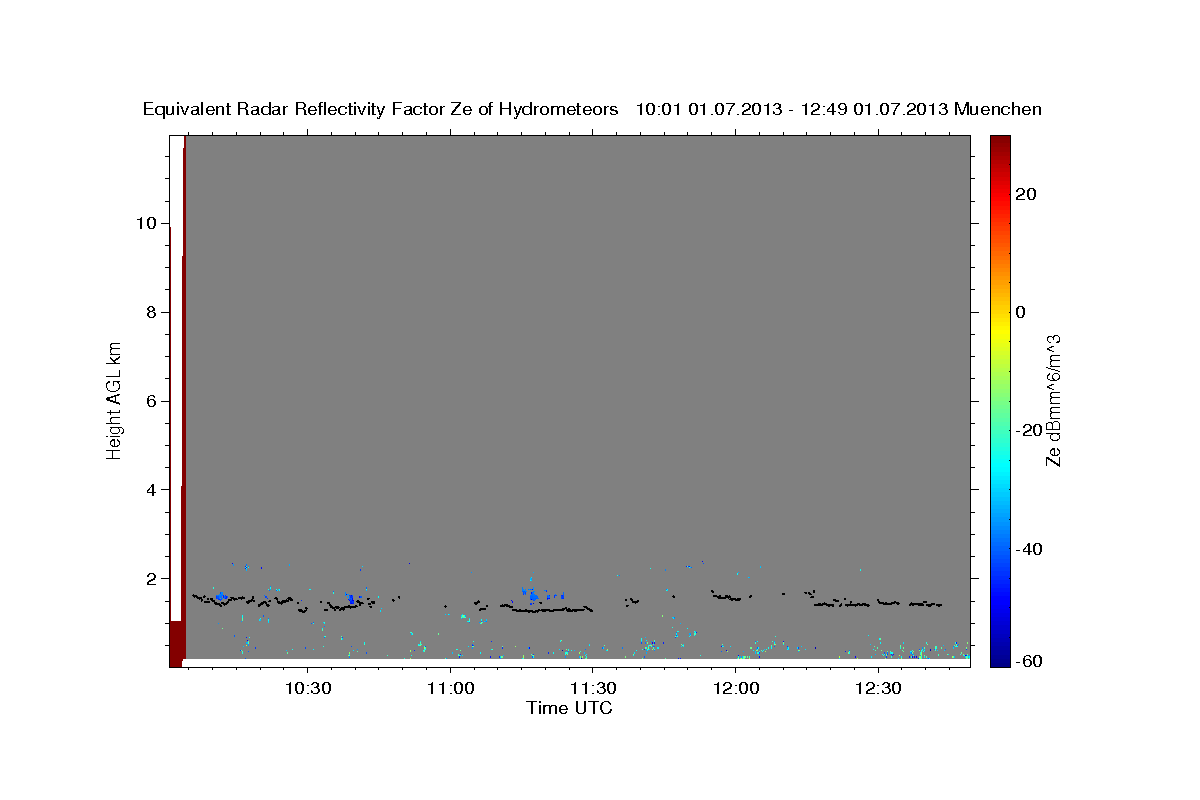This screenshot has height=800, width=1200.
Task: Click the 12:00 time tick label
Action: (x=736, y=689)
